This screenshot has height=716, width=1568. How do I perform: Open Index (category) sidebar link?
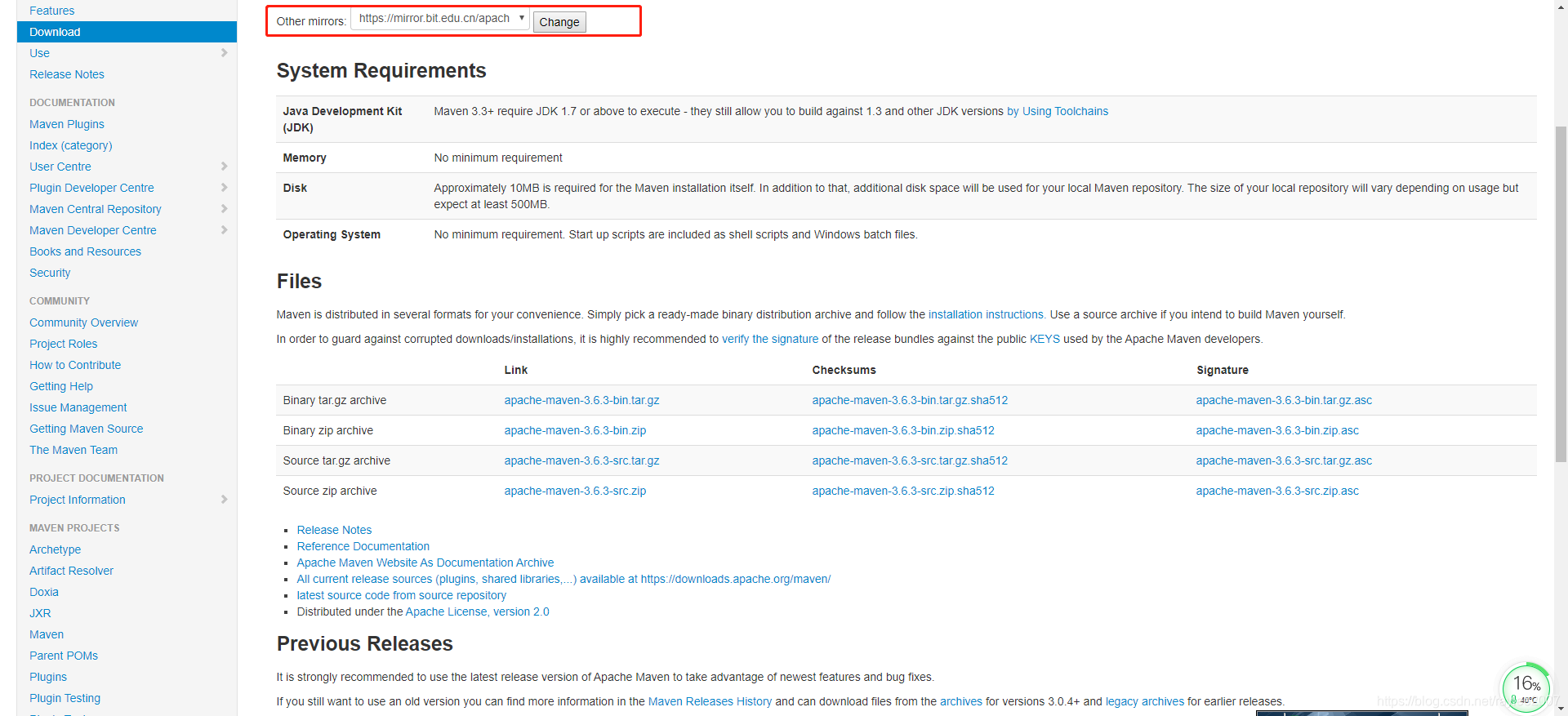click(71, 145)
